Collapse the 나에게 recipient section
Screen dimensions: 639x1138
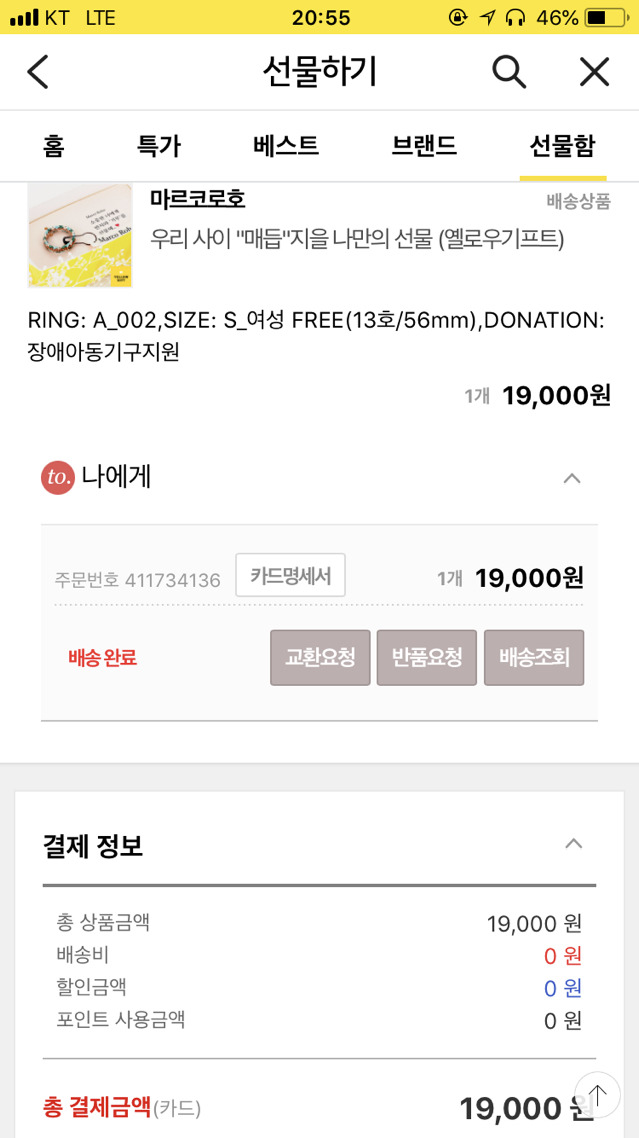[572, 478]
